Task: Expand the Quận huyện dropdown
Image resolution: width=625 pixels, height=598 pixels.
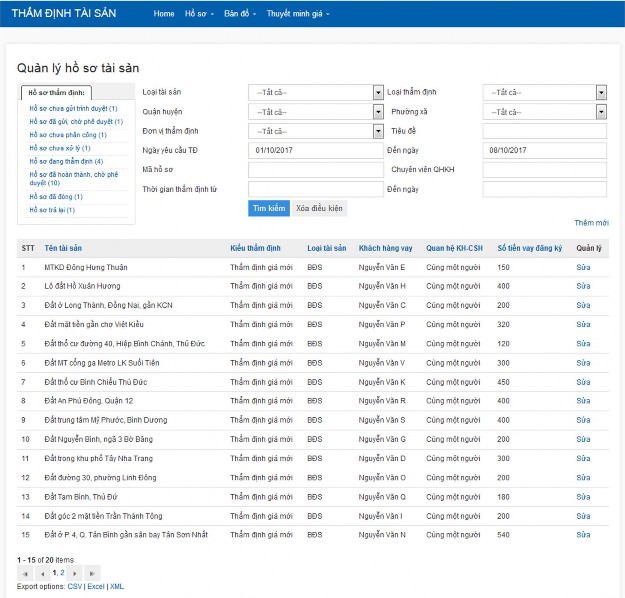Action: click(315, 112)
